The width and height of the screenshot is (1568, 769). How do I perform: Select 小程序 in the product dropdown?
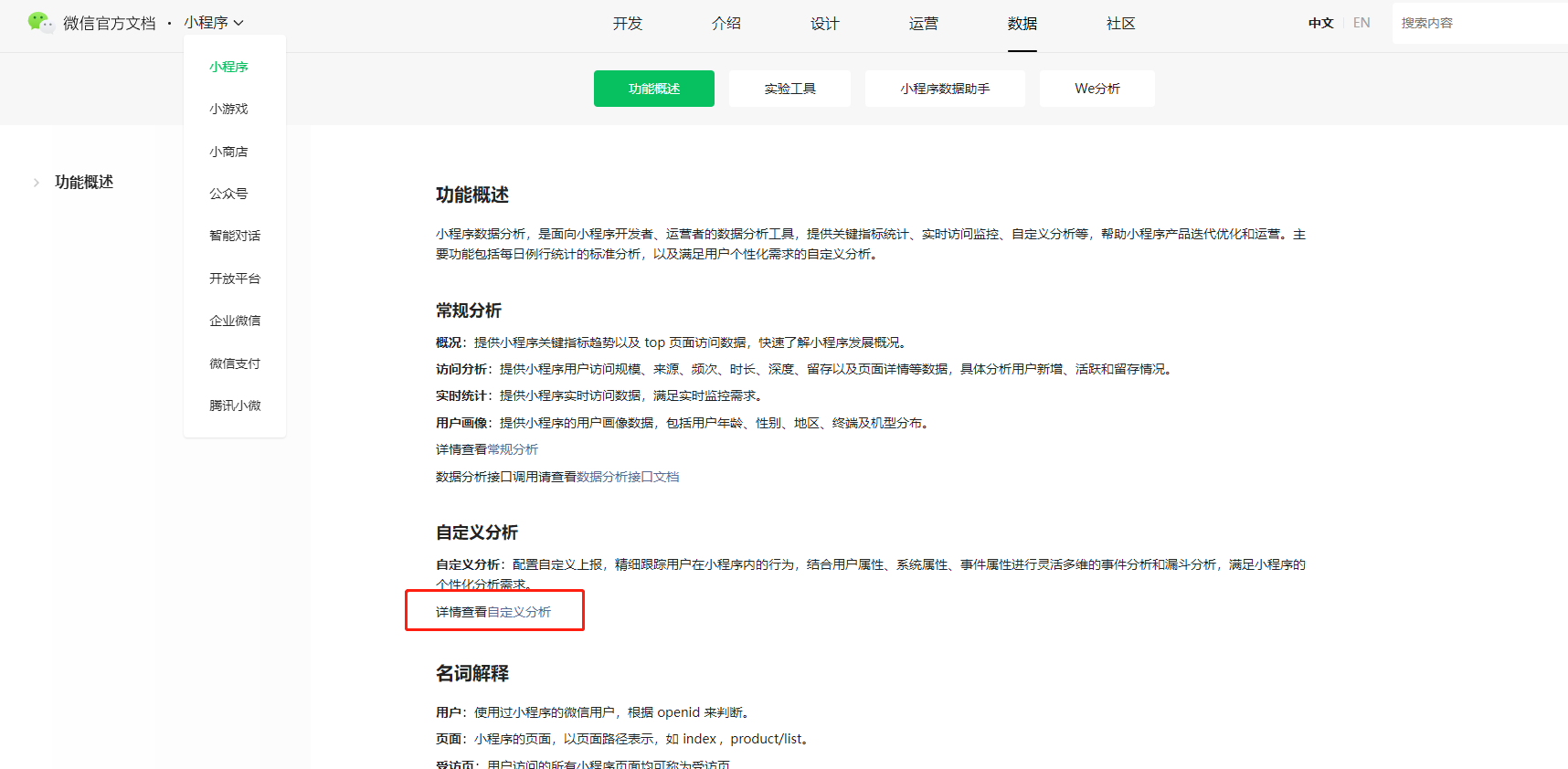pyautogui.click(x=228, y=67)
